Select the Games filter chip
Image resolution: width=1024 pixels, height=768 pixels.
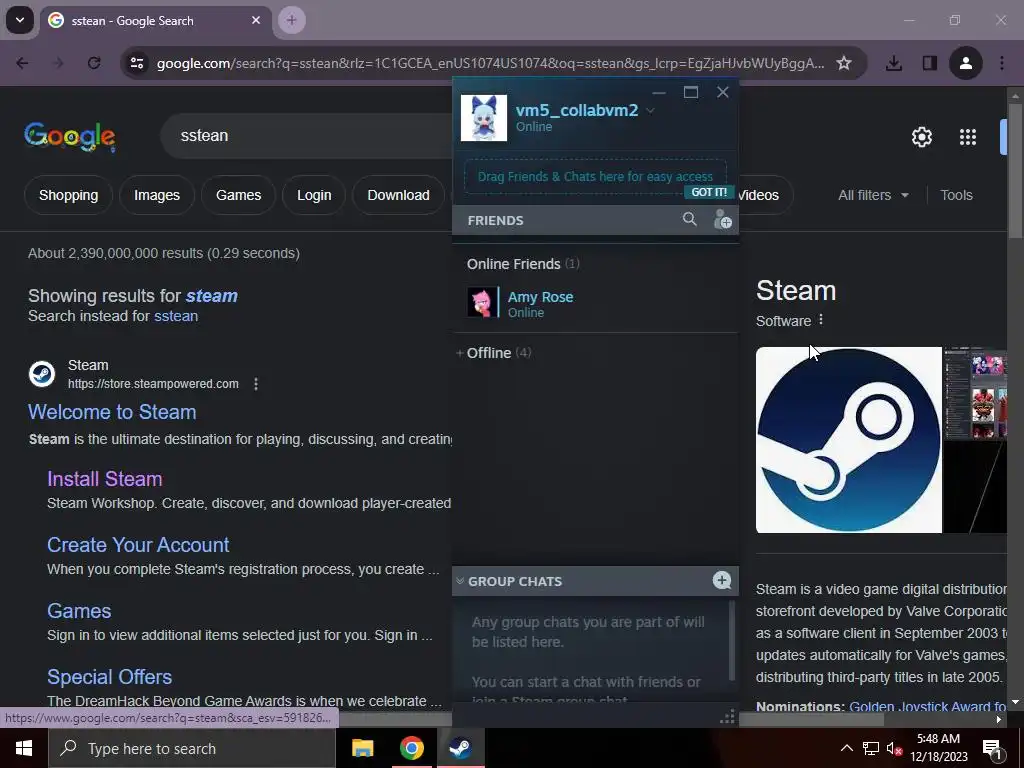pos(238,195)
